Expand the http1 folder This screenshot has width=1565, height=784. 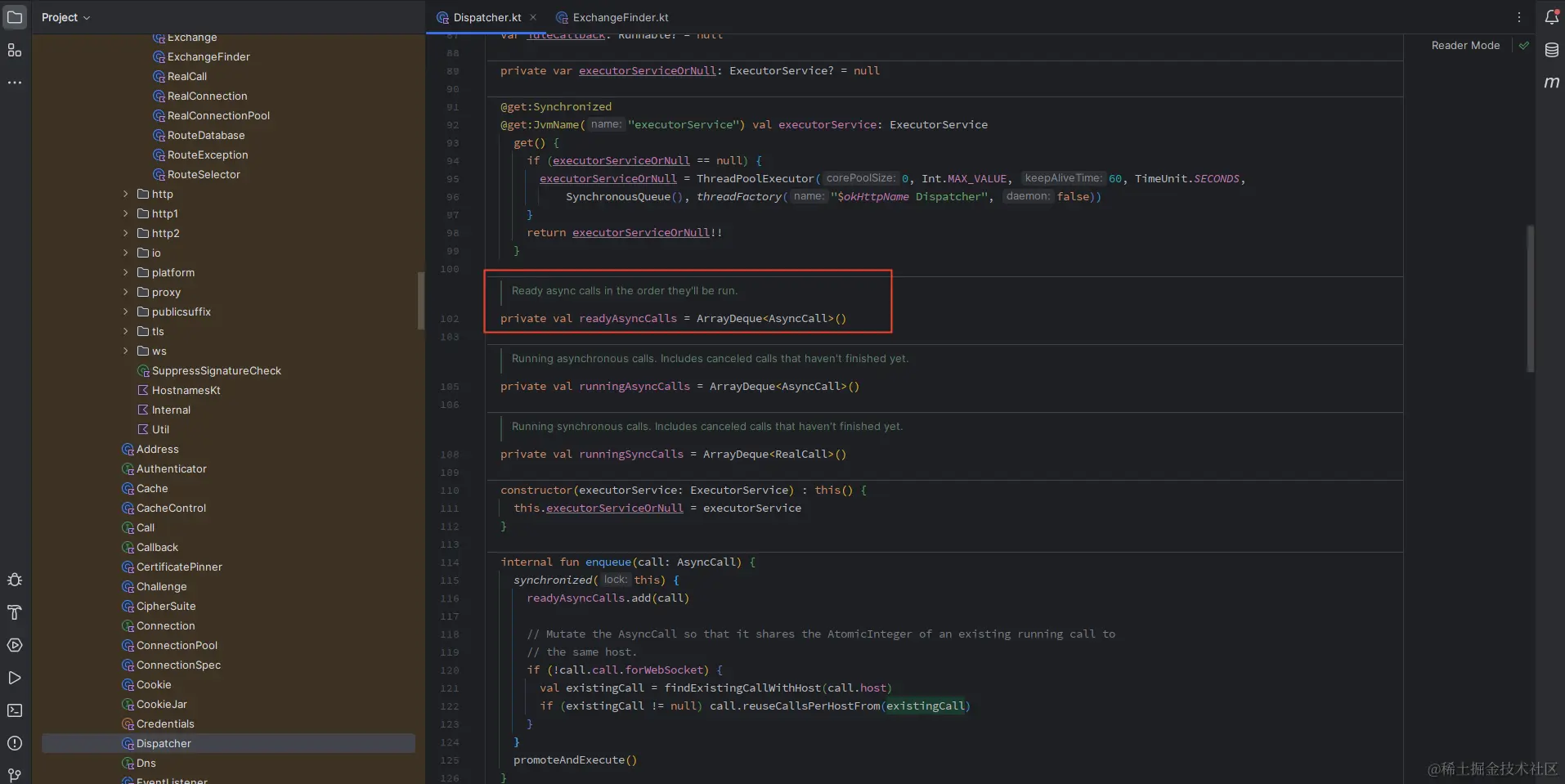[x=125, y=213]
